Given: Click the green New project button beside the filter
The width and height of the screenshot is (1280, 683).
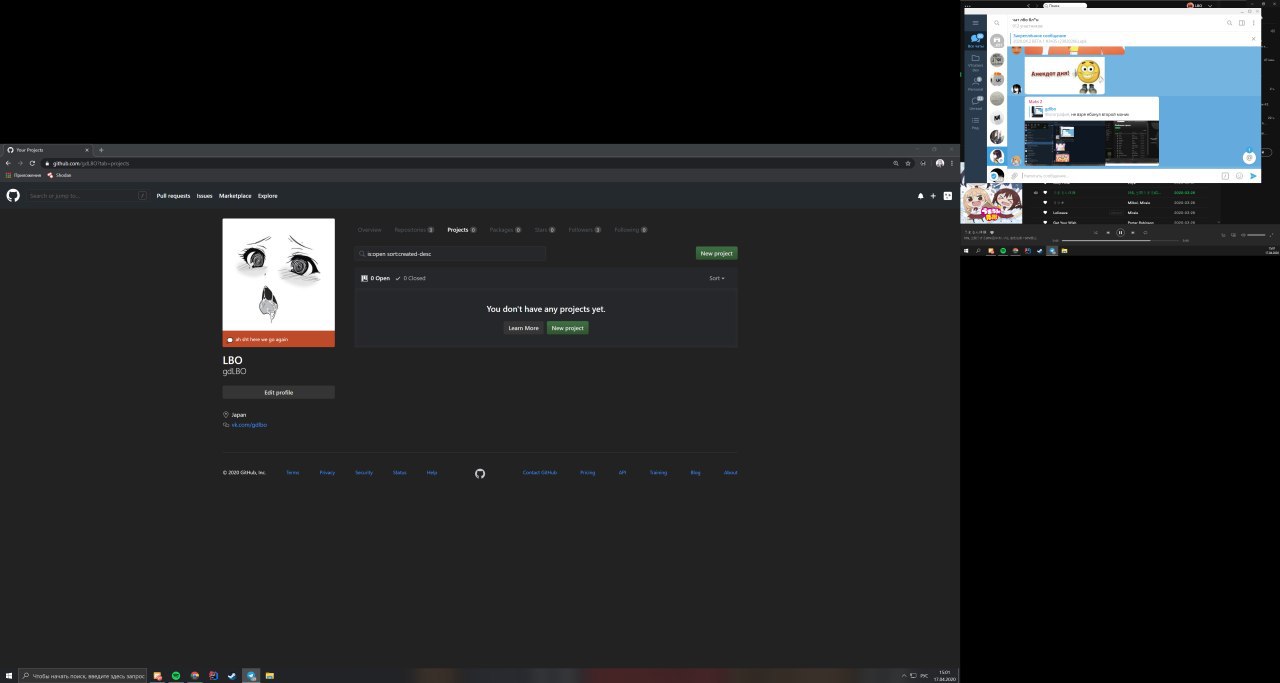Looking at the screenshot, I should (x=716, y=254).
